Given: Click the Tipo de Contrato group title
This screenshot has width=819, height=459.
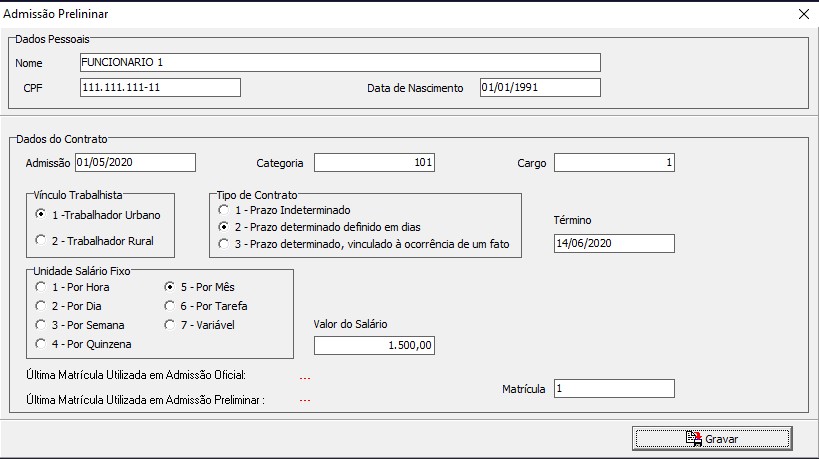Looking at the screenshot, I should click(x=257, y=195).
